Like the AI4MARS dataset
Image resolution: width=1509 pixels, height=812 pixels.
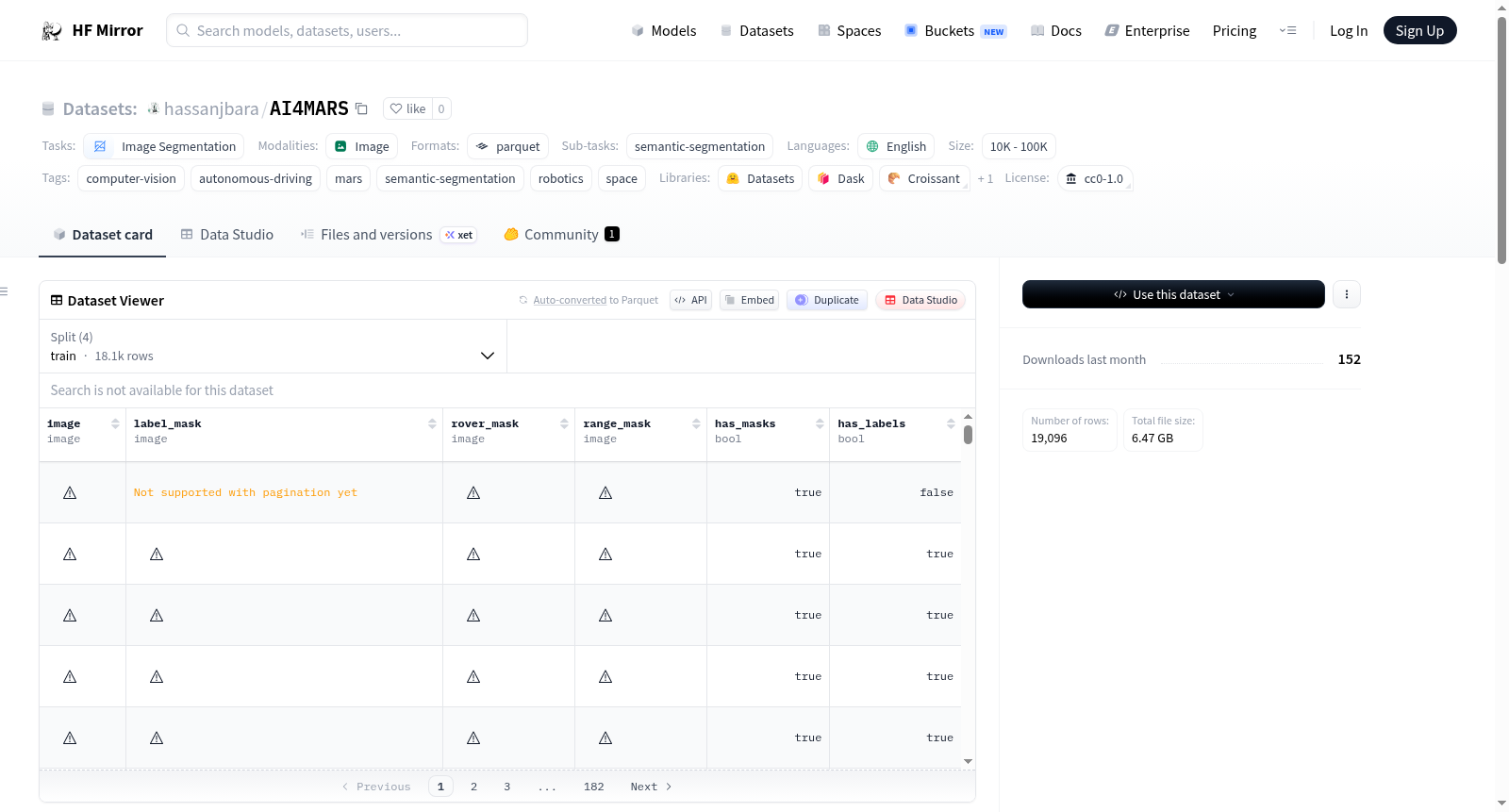(x=407, y=108)
